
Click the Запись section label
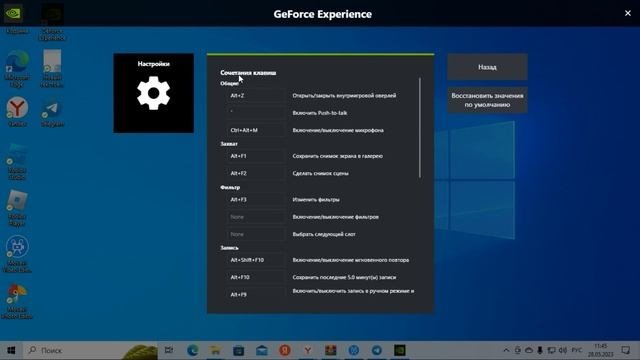(x=229, y=248)
